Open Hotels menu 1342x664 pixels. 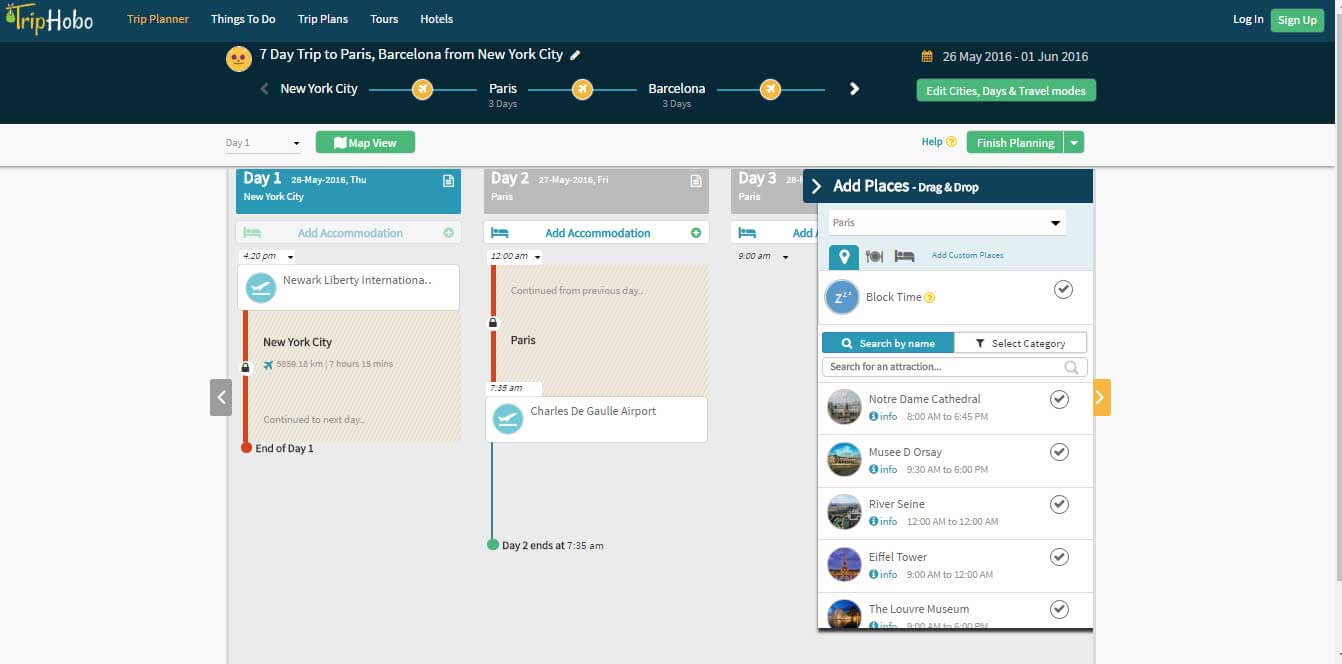(x=436, y=19)
